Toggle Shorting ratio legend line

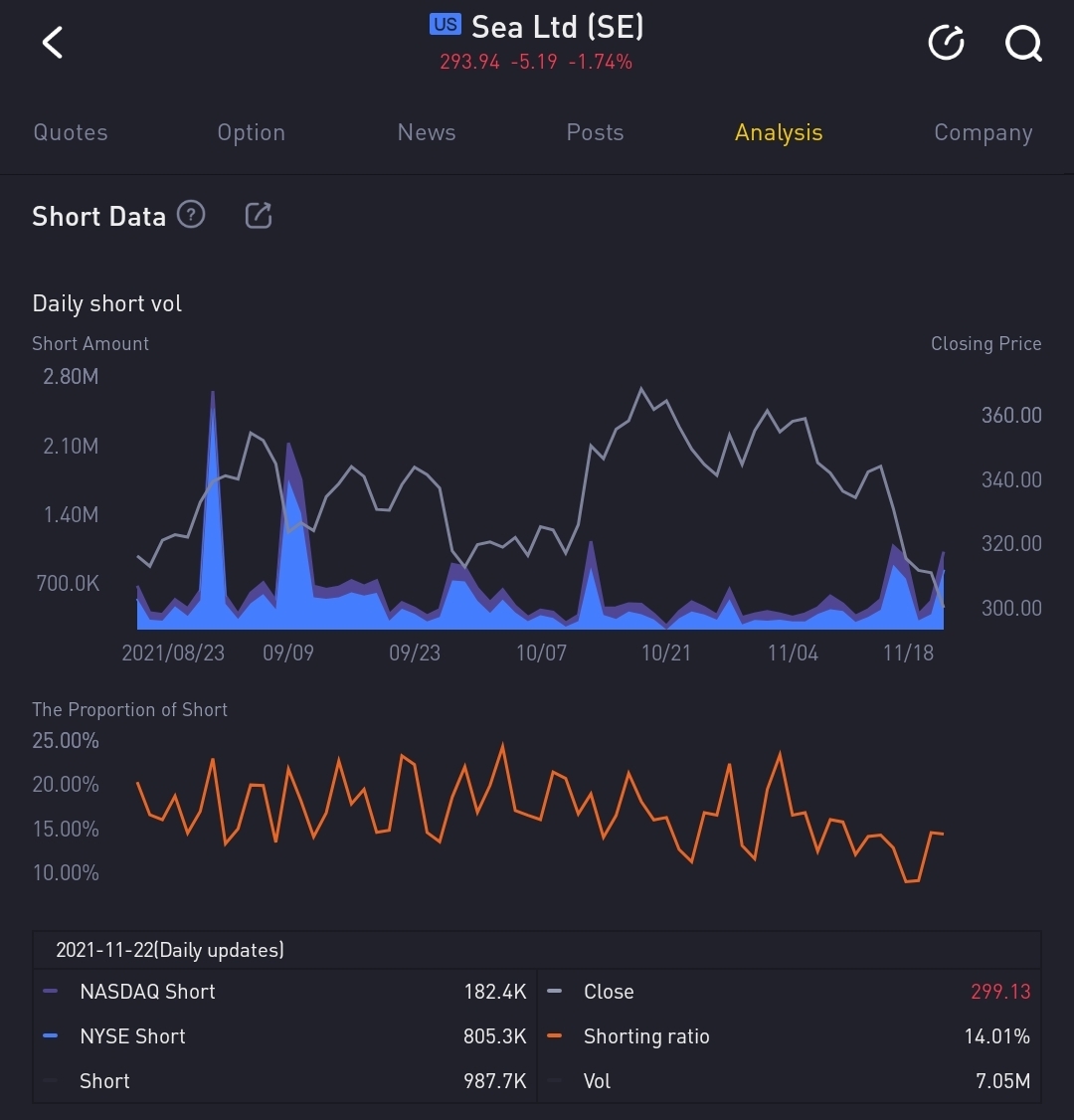click(645, 1036)
